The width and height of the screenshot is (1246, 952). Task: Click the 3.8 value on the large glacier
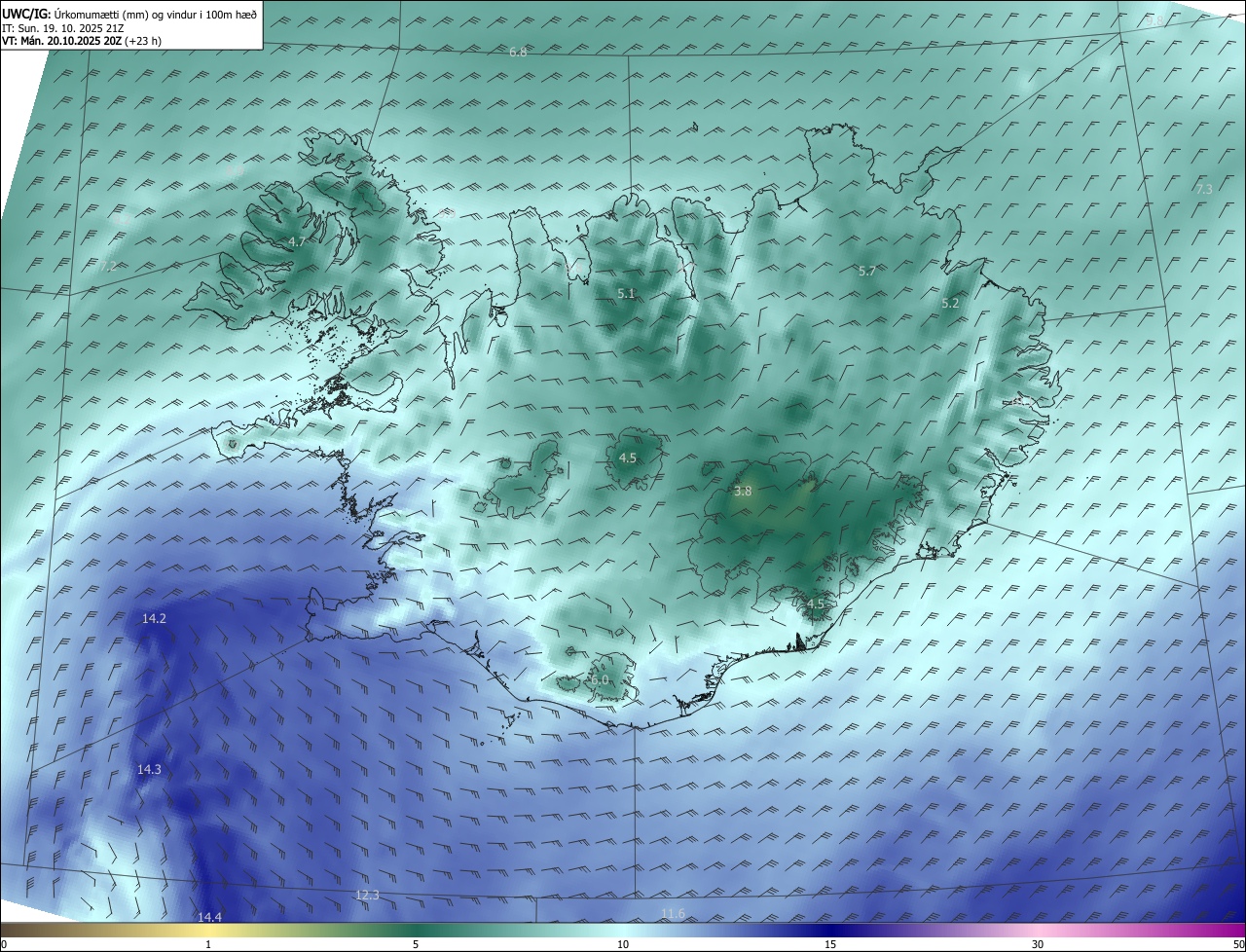tap(743, 492)
